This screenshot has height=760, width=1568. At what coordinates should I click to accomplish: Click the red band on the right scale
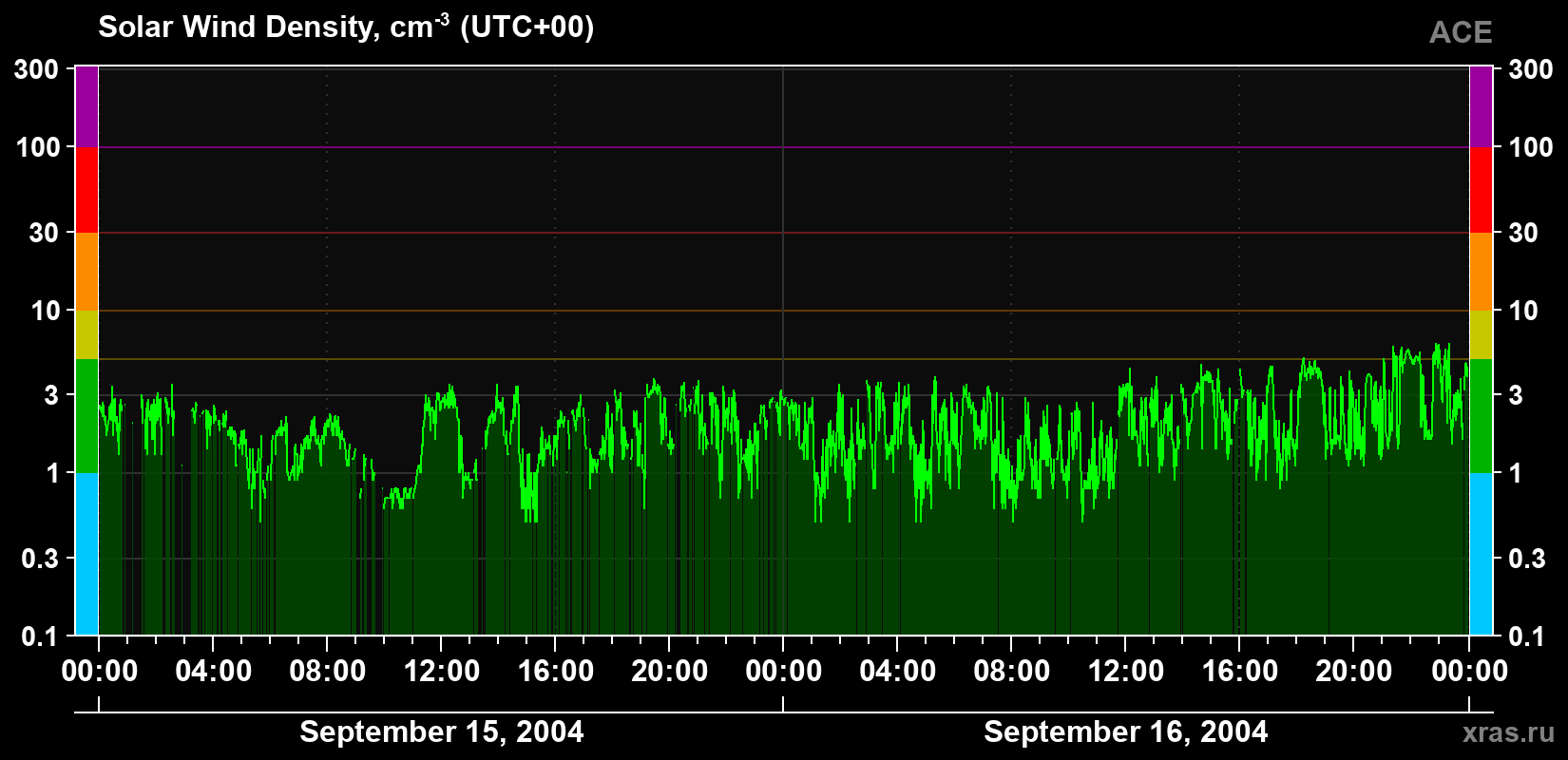(1481, 190)
